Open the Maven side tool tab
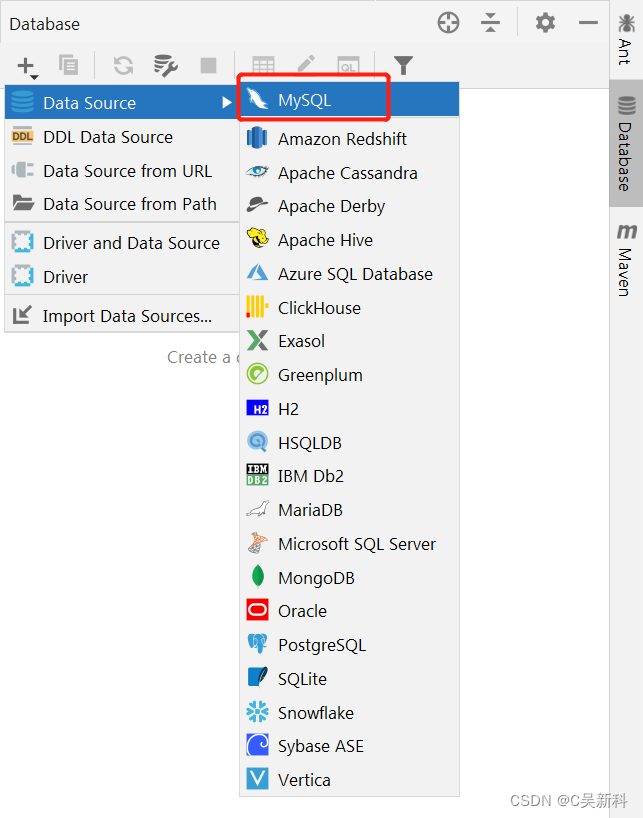 [x=626, y=260]
